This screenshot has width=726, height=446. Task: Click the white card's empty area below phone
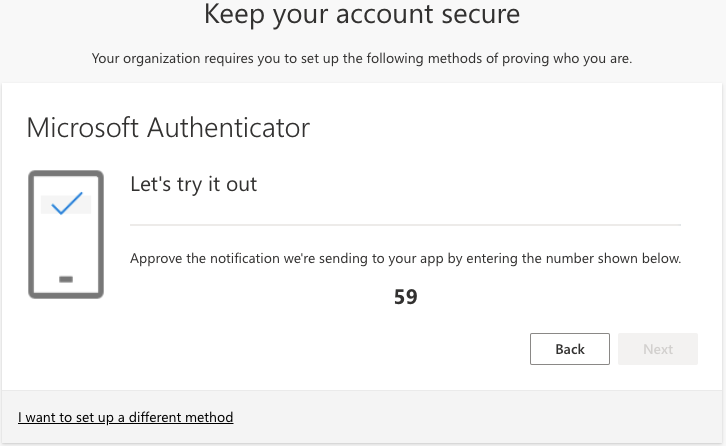[x=200, y=350]
